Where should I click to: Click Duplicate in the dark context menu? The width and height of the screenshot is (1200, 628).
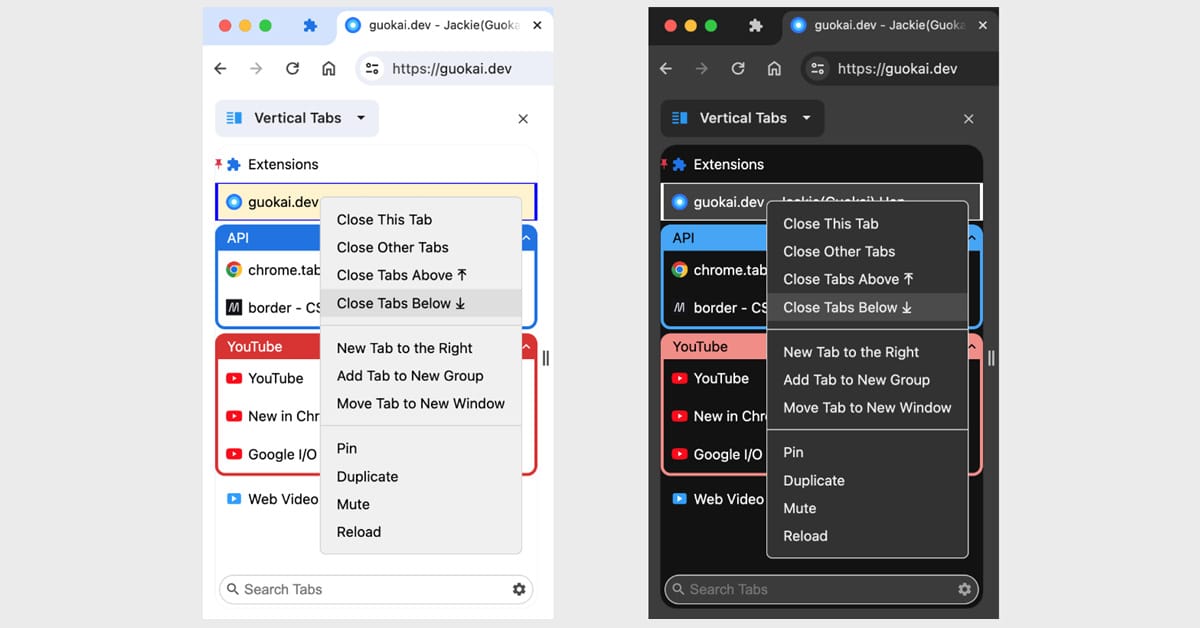tap(814, 480)
